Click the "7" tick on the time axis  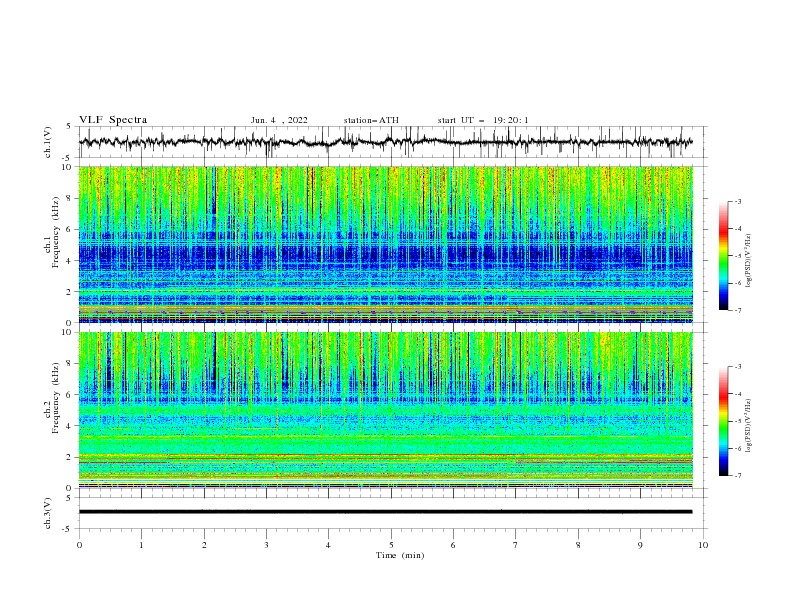tap(515, 545)
